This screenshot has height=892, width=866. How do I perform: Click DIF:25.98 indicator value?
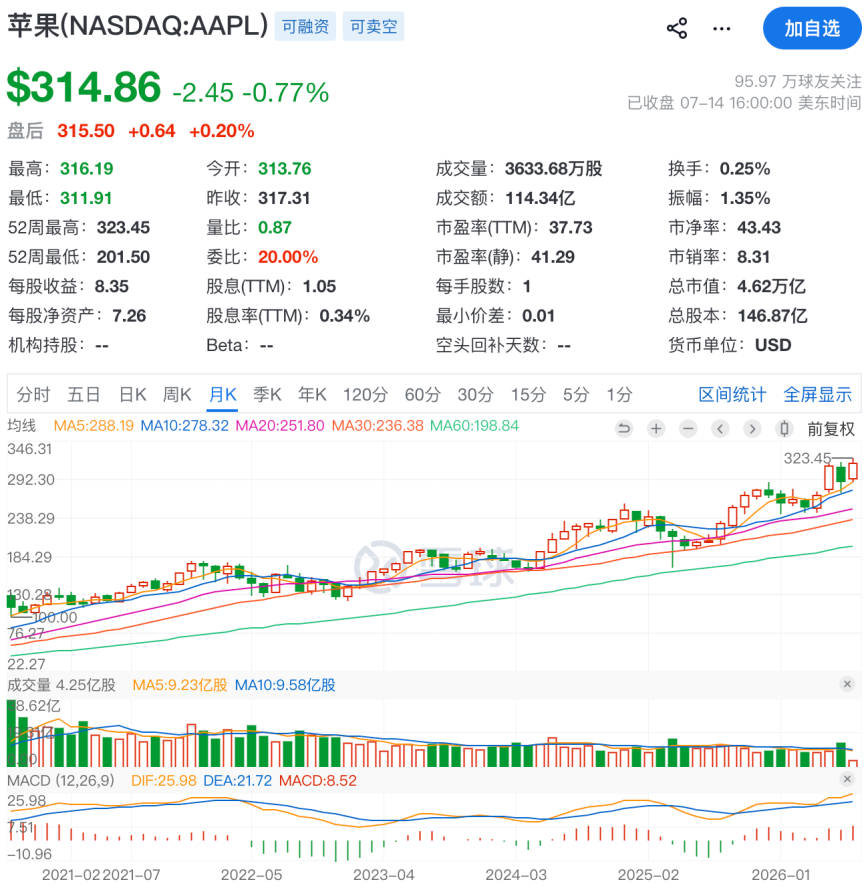pos(164,780)
